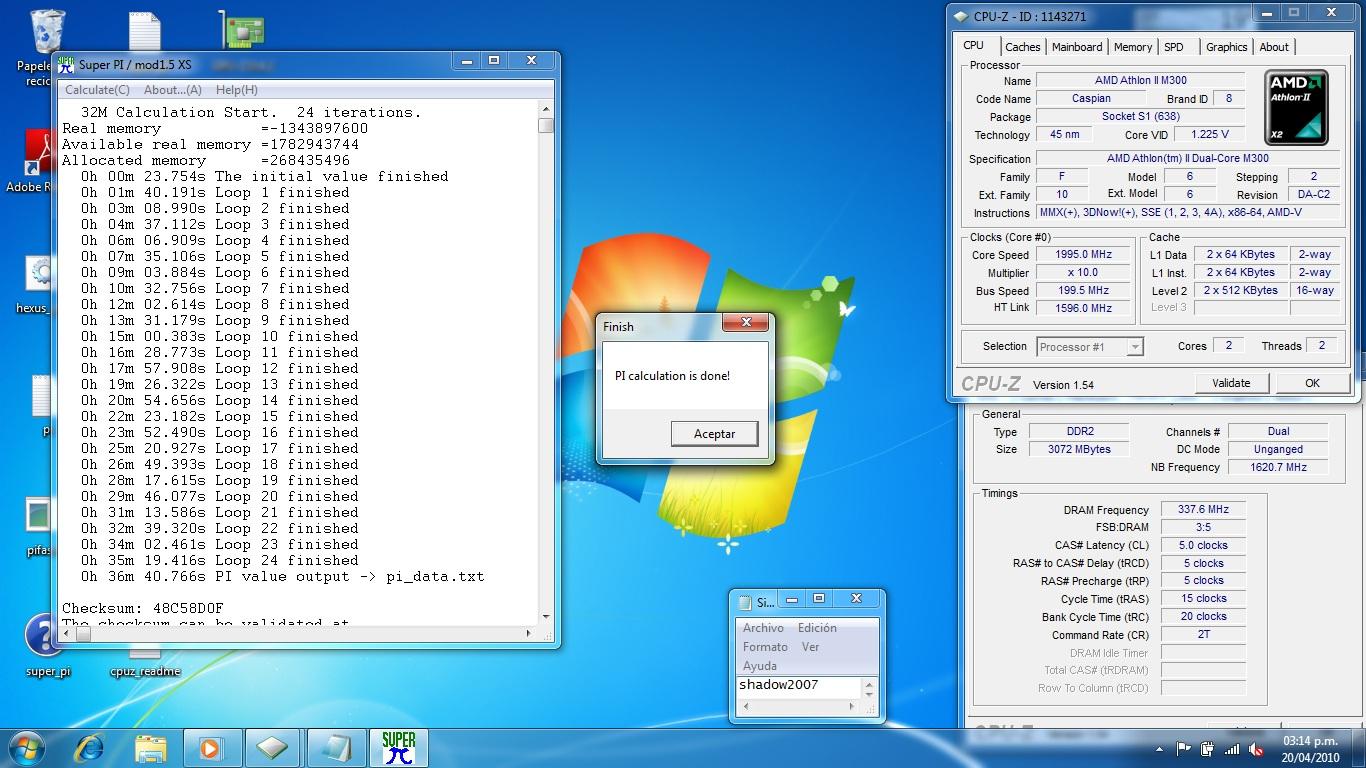Close the Finish dialog with X
The image size is (1366, 768).
click(x=746, y=323)
